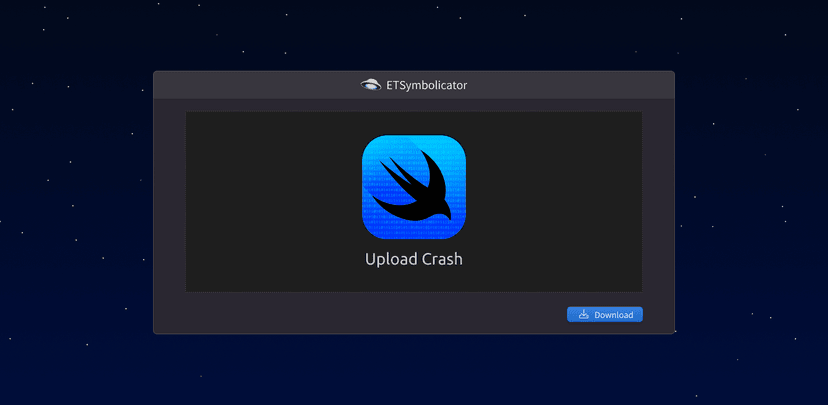This screenshot has height=405, width=828.
Task: Click the download tray icon inside button
Action: click(x=584, y=315)
